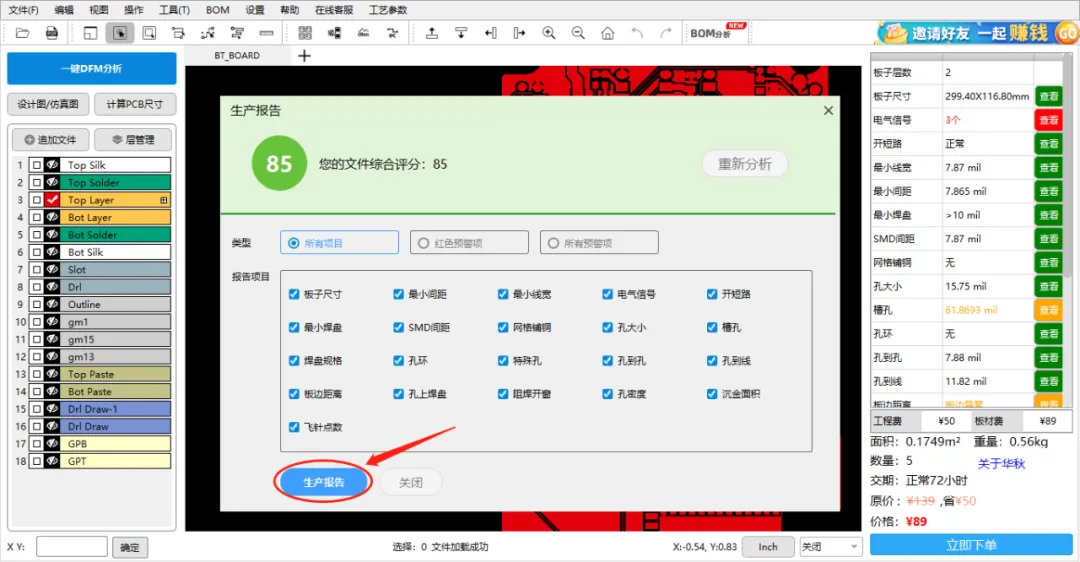Click the window layout toolbar icon
The width and height of the screenshot is (1080, 562).
[90, 33]
